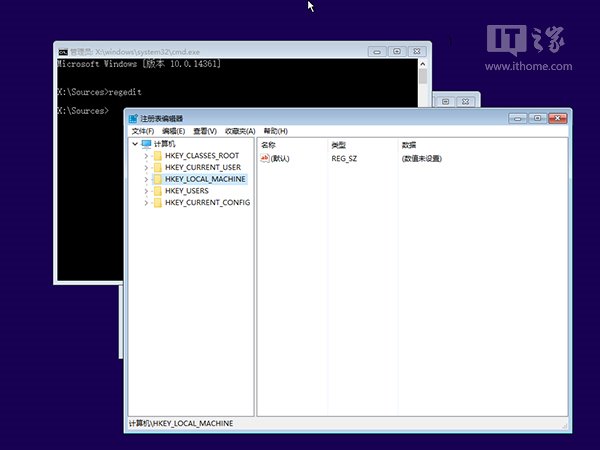Collapse the 计算机 root node
The width and height of the screenshot is (600, 450).
[x=135, y=144]
